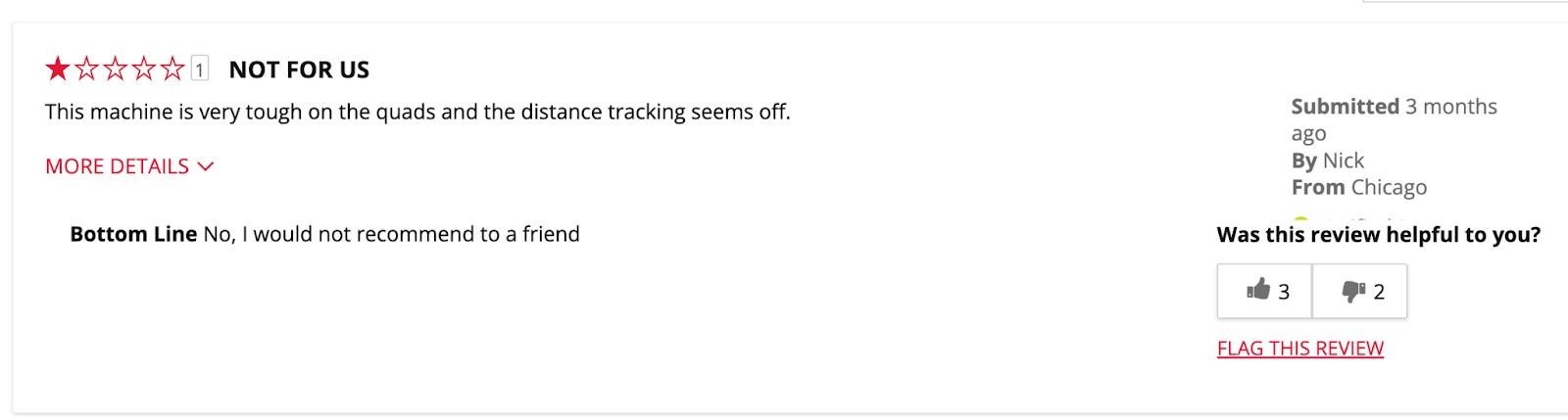This screenshot has width=1568, height=420.
Task: Click reviewer name Nick
Action: [x=1344, y=161]
